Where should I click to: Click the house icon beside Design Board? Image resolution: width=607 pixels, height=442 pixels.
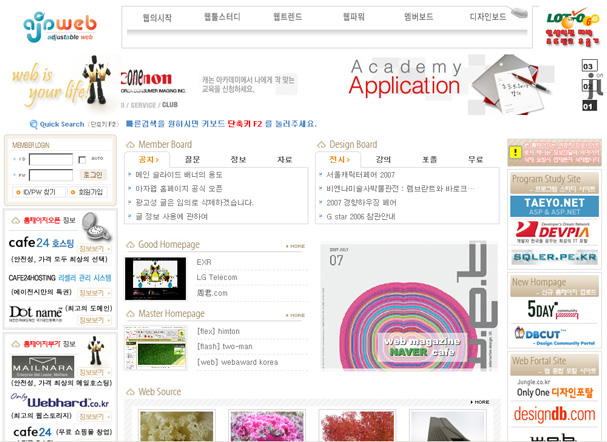321,145
